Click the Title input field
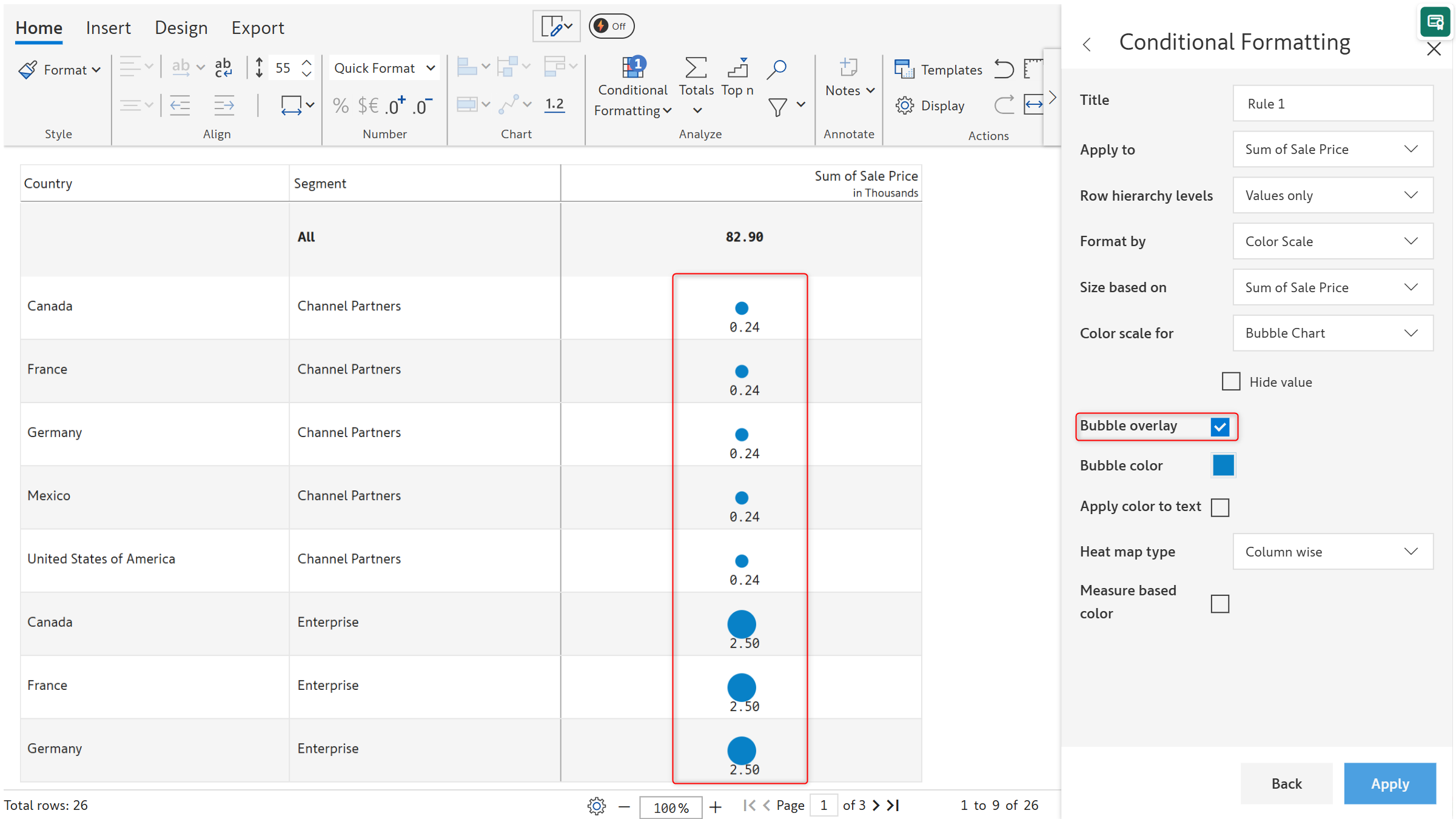This screenshot has height=819, width=1456. click(x=1332, y=104)
